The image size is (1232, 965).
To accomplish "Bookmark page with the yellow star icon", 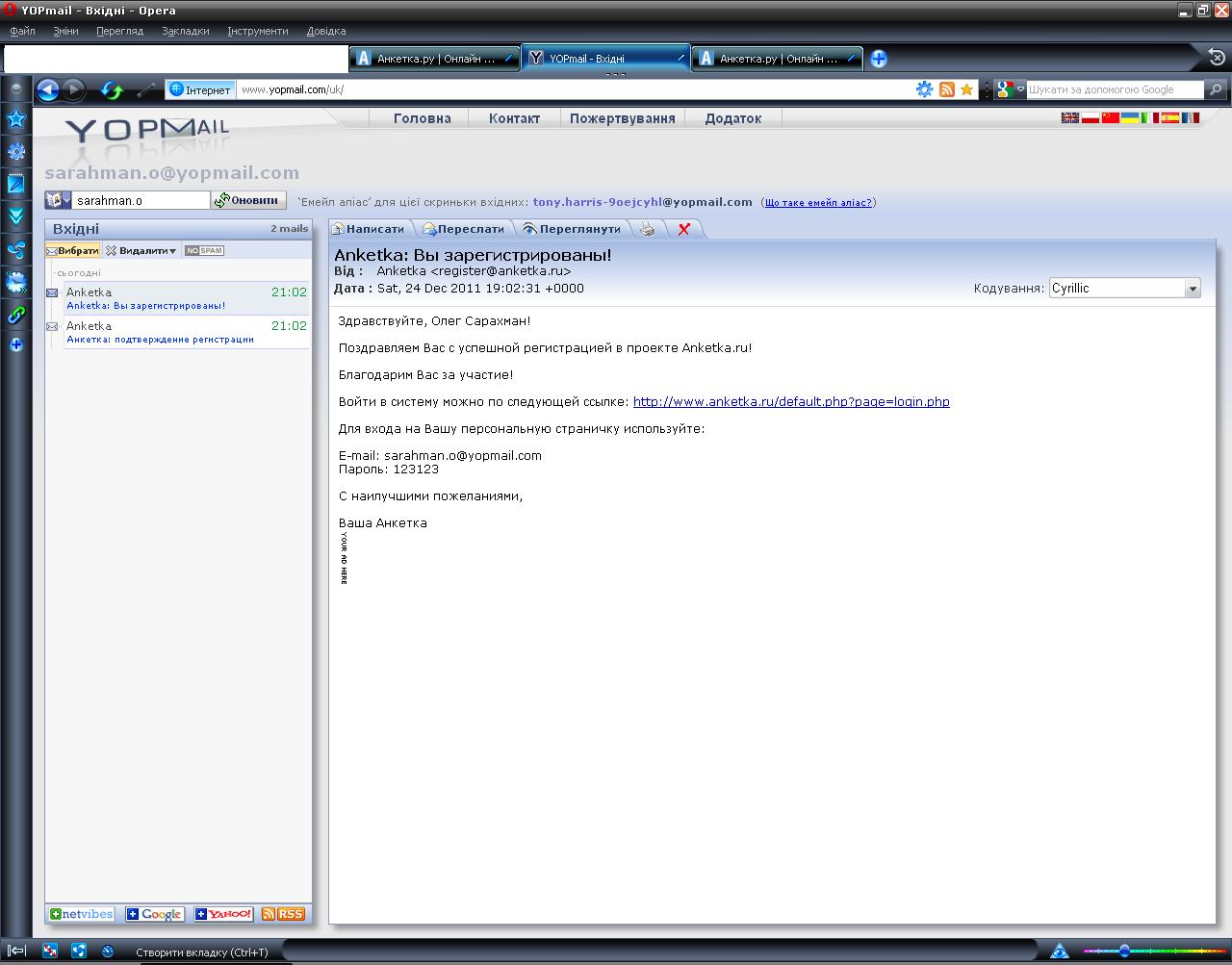I will pyautogui.click(x=967, y=89).
